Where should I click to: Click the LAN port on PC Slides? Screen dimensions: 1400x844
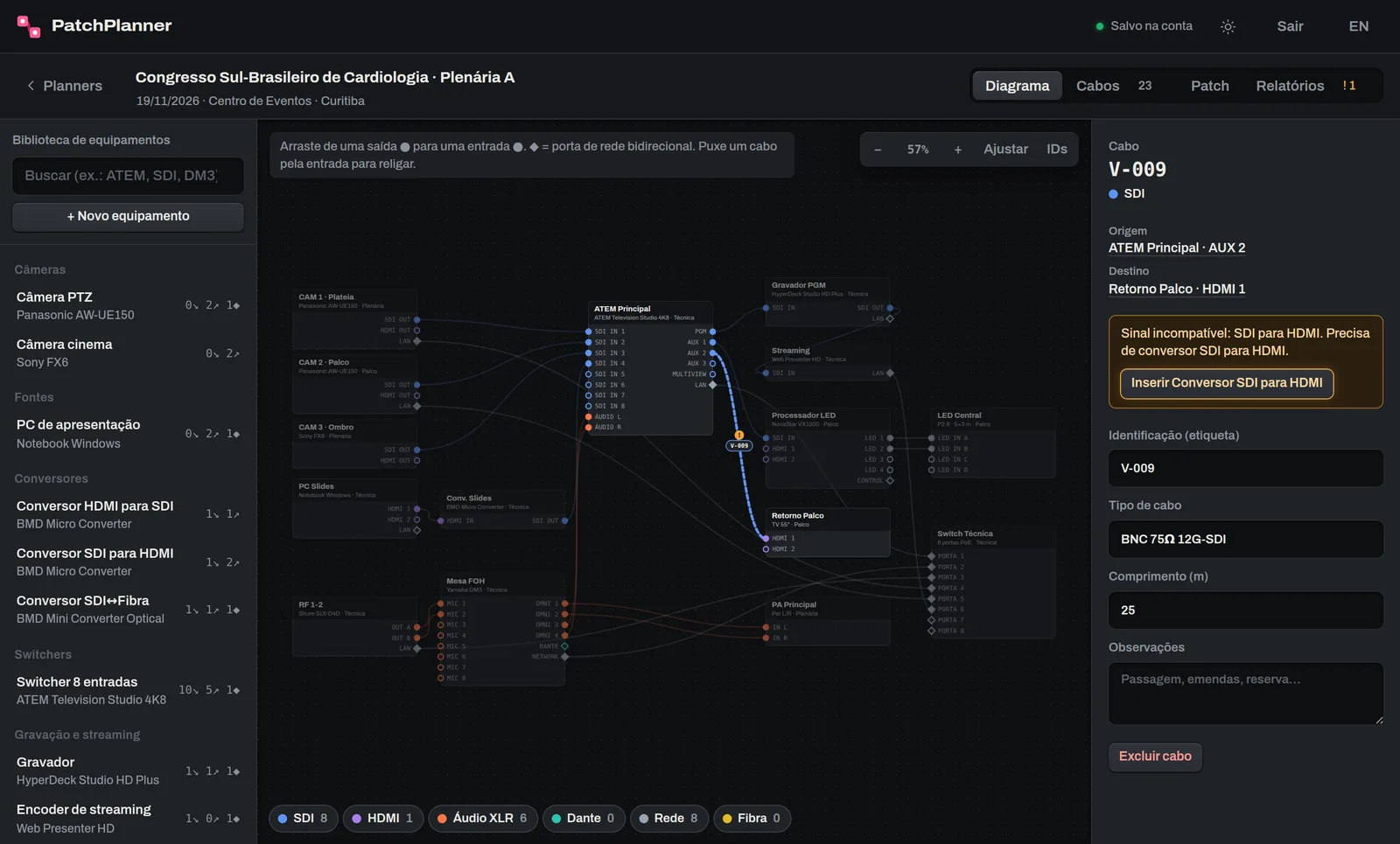[416, 530]
